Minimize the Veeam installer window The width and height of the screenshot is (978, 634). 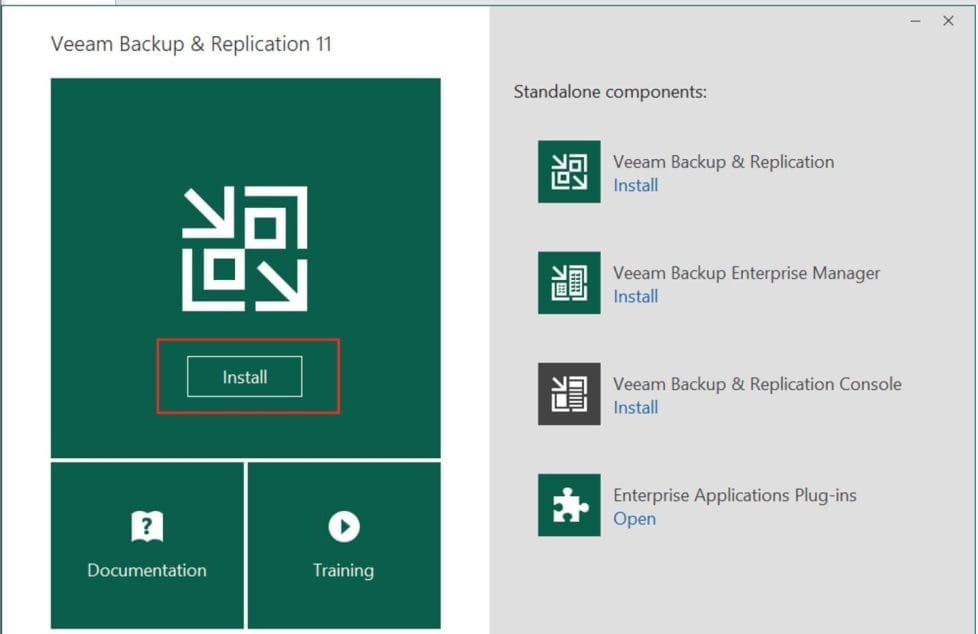point(915,21)
